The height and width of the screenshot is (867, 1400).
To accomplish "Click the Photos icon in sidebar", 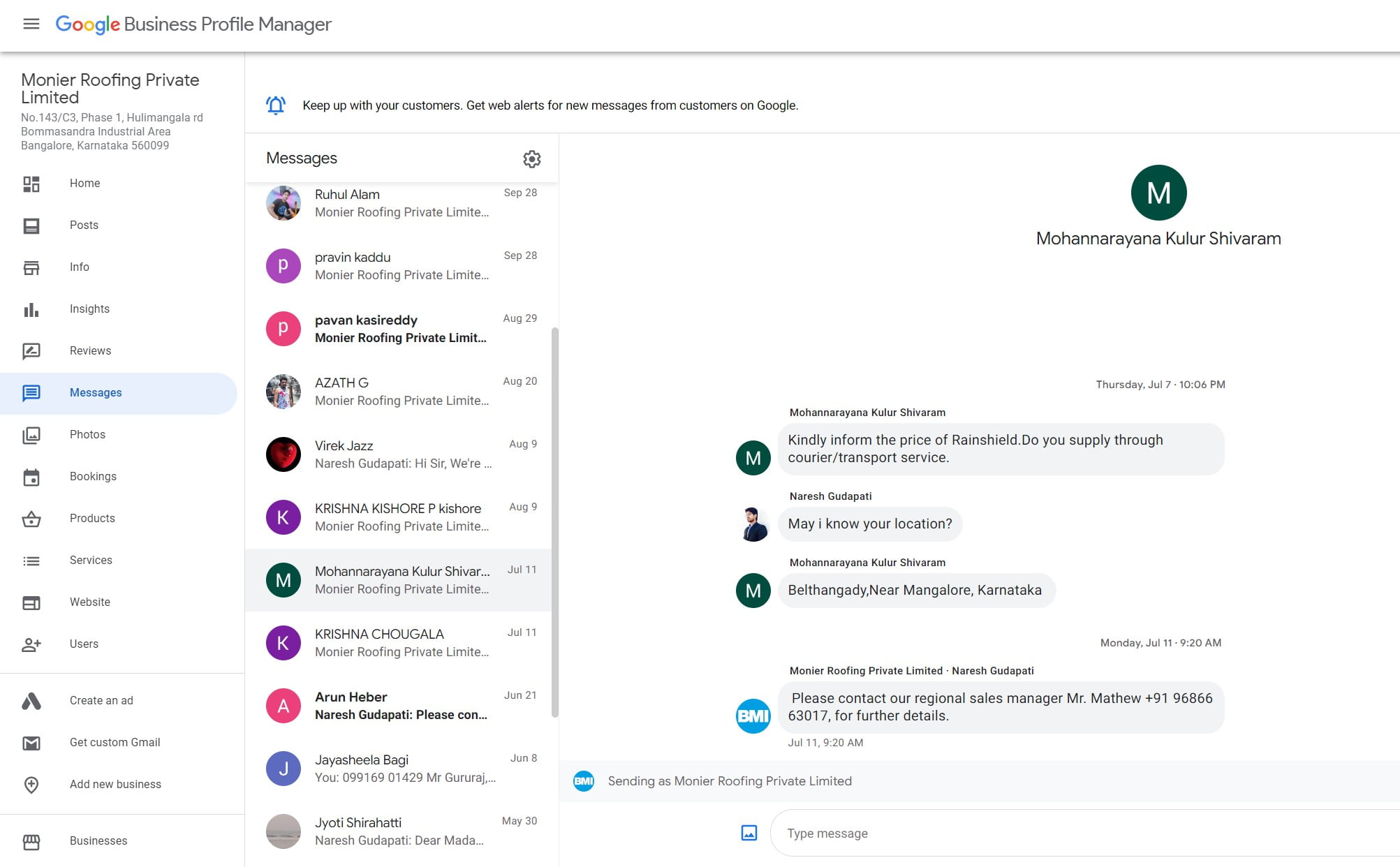I will pyautogui.click(x=31, y=435).
